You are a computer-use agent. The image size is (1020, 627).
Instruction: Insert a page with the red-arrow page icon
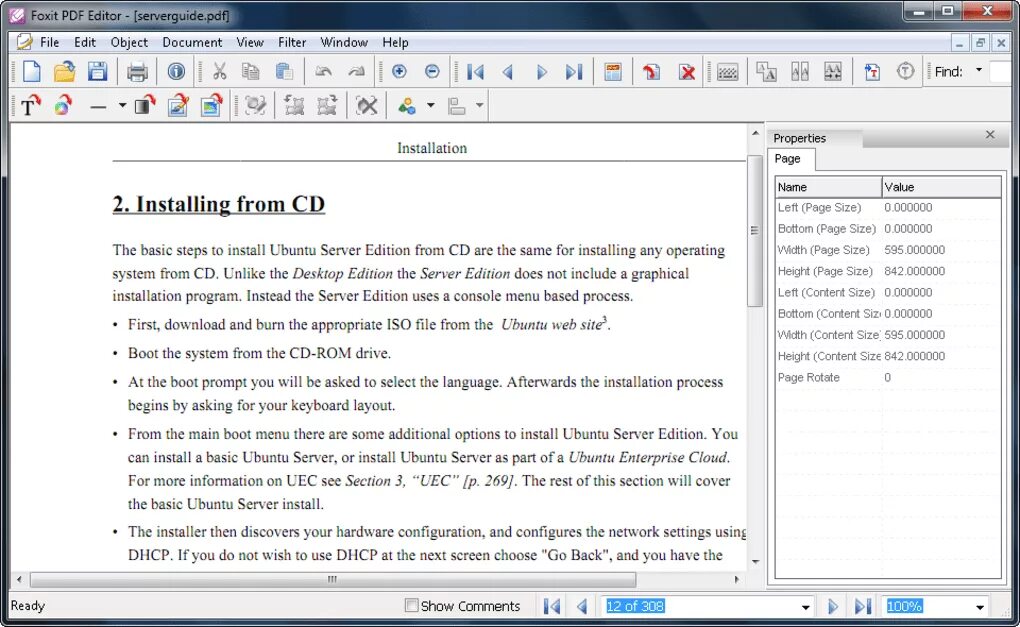(x=651, y=71)
